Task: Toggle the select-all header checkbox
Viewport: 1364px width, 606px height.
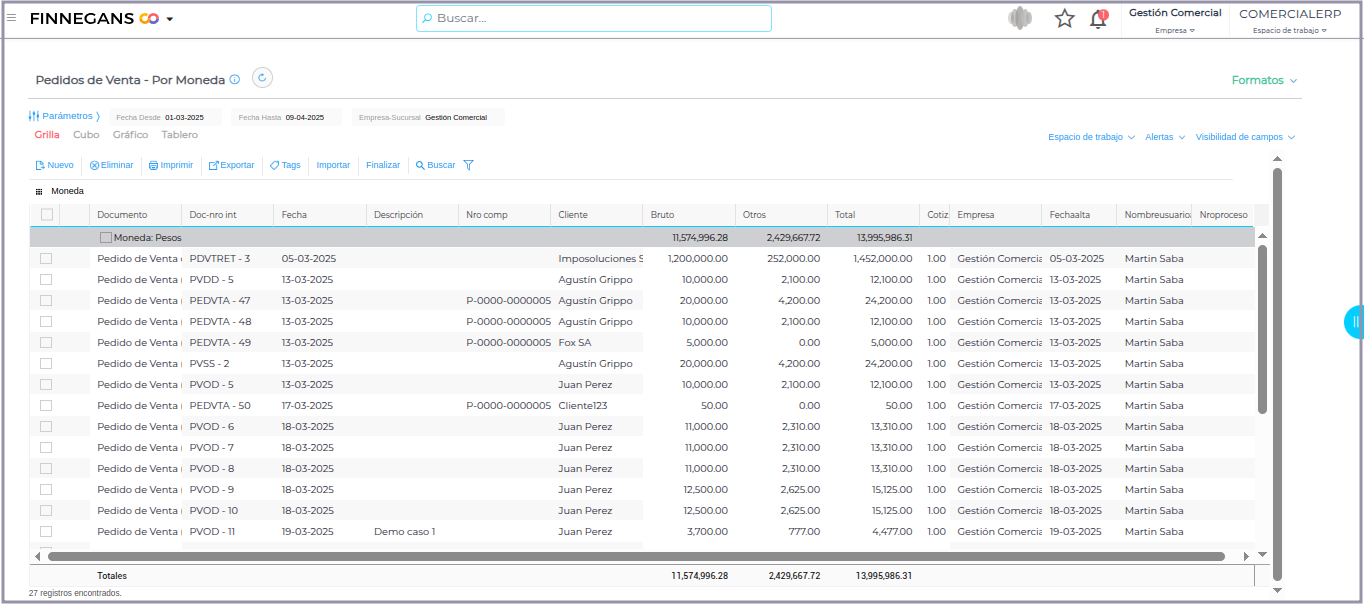Action: click(47, 214)
